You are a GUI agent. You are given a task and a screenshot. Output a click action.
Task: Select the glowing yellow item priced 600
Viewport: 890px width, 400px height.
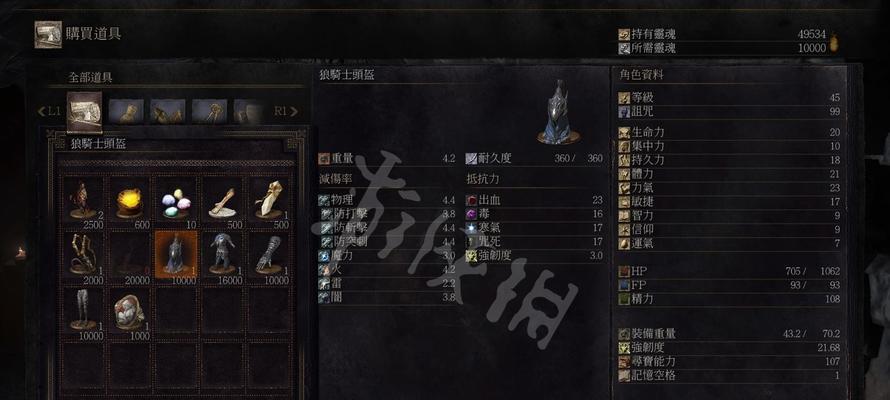[129, 201]
